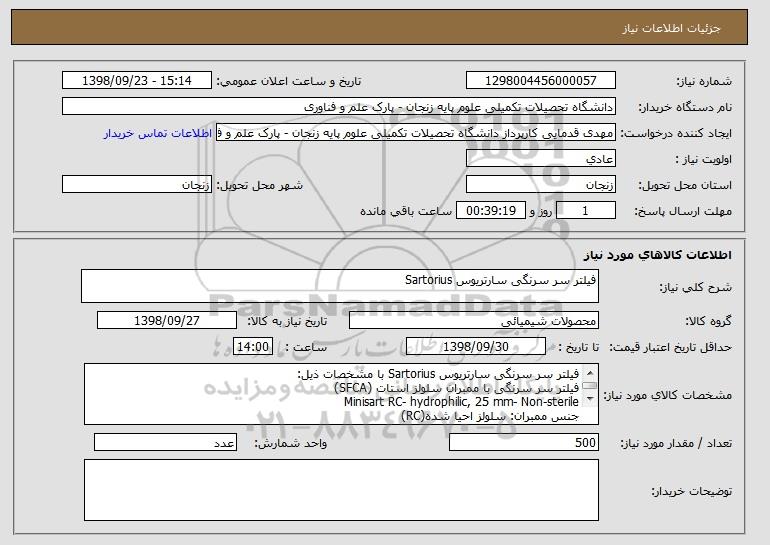Viewport: 770px width, 545px height.
Task: Click the time field 14:00
Action: (x=253, y=347)
